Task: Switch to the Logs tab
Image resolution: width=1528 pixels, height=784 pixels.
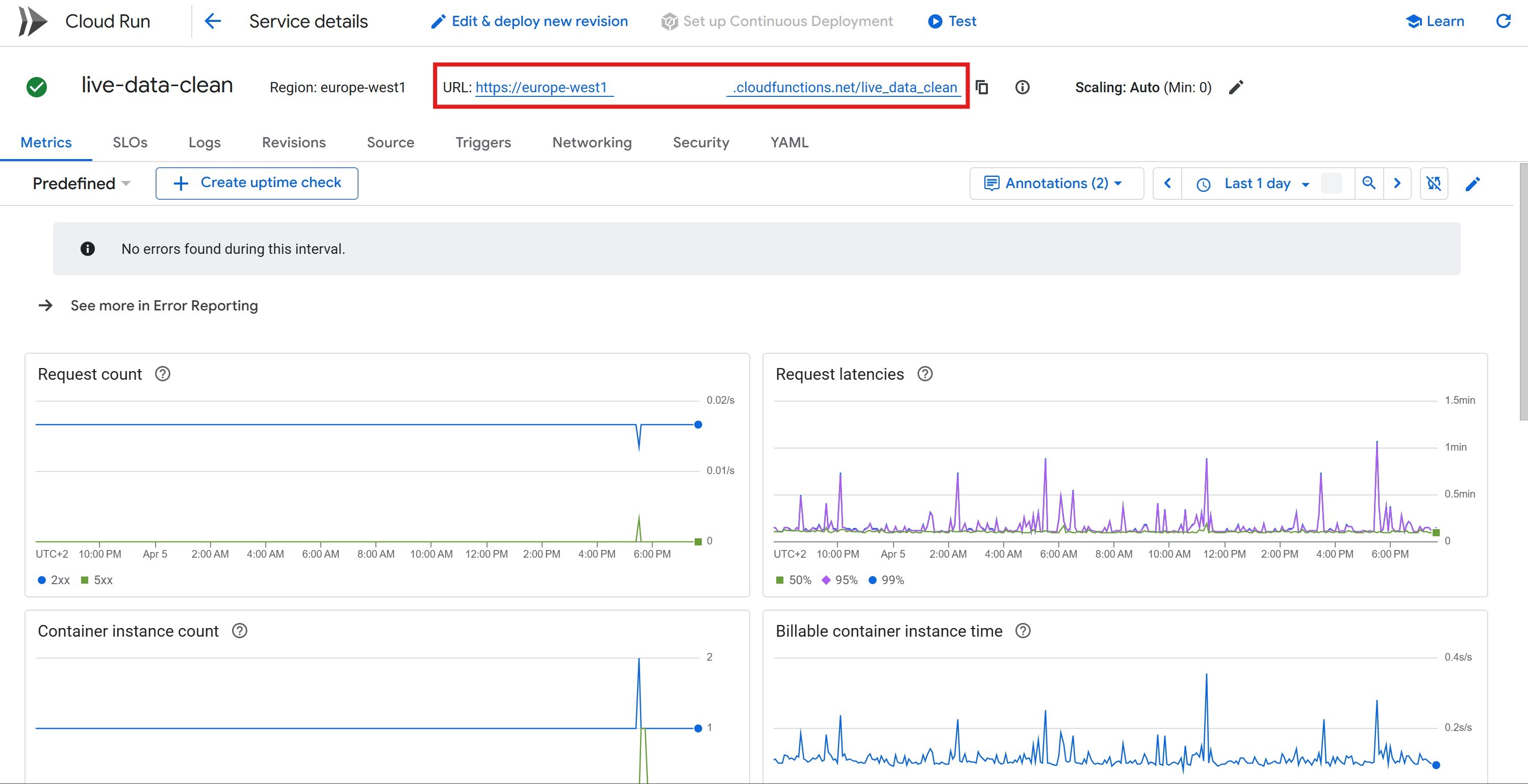Action: [x=205, y=142]
